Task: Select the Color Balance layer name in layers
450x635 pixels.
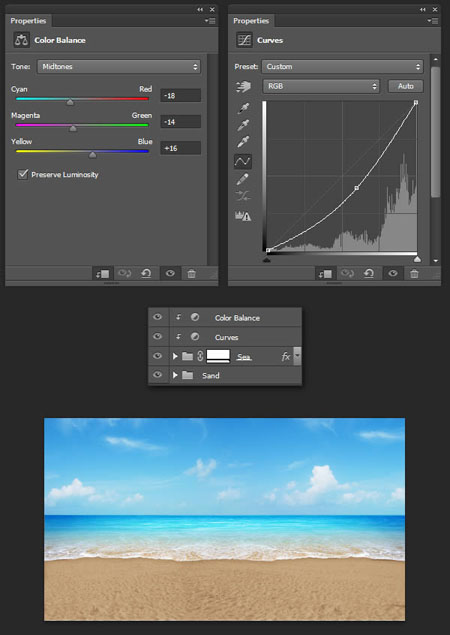Action: click(237, 318)
